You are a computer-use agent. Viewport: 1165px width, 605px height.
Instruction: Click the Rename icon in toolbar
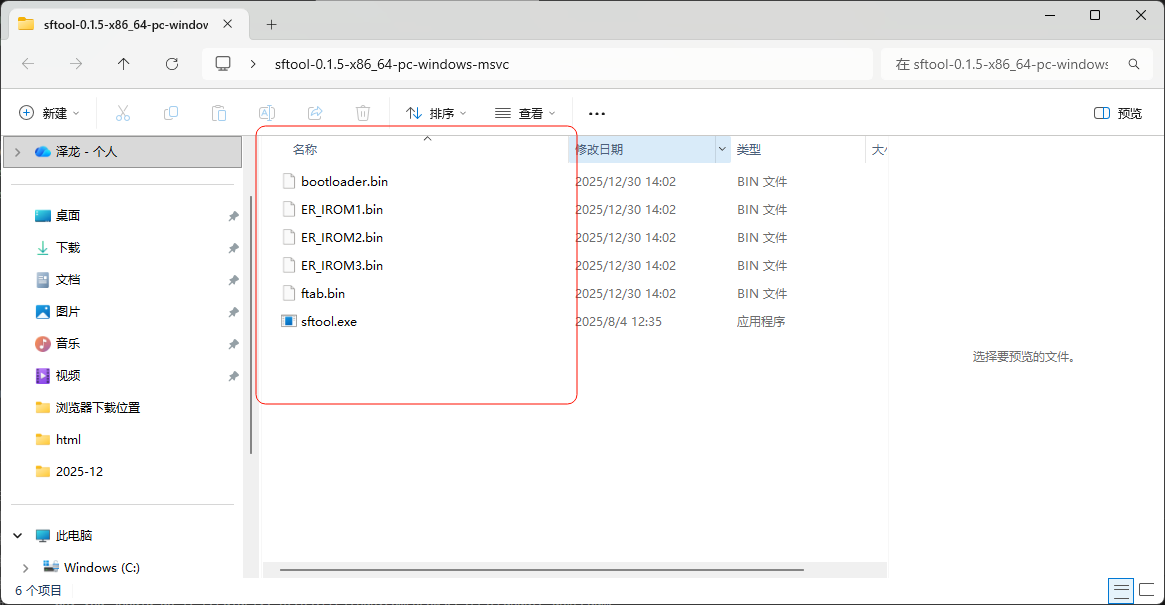pyautogui.click(x=267, y=113)
